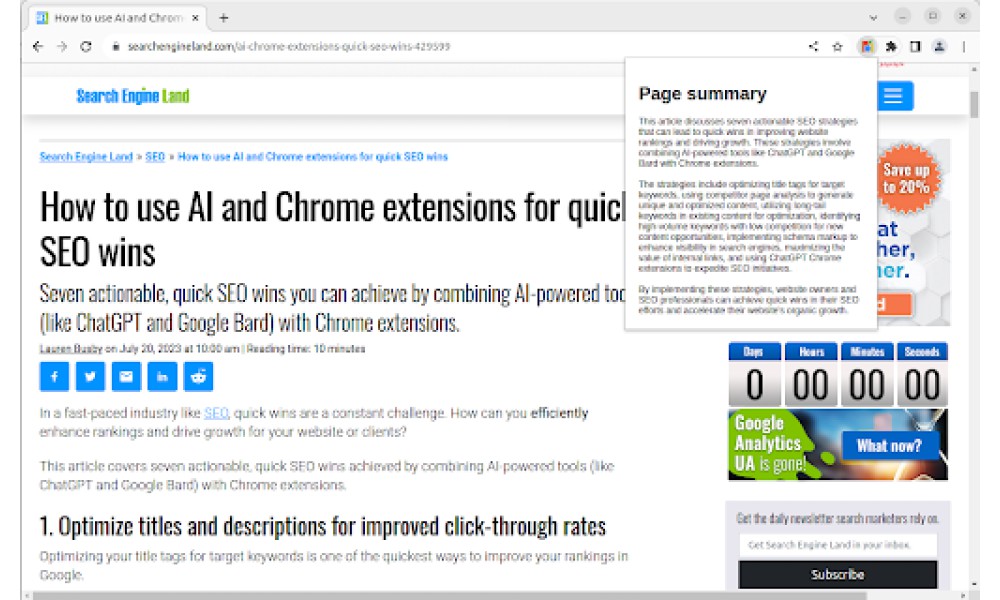Image resolution: width=1000 pixels, height=600 pixels.
Task: Open a new tab with plus icon
Action: (223, 18)
